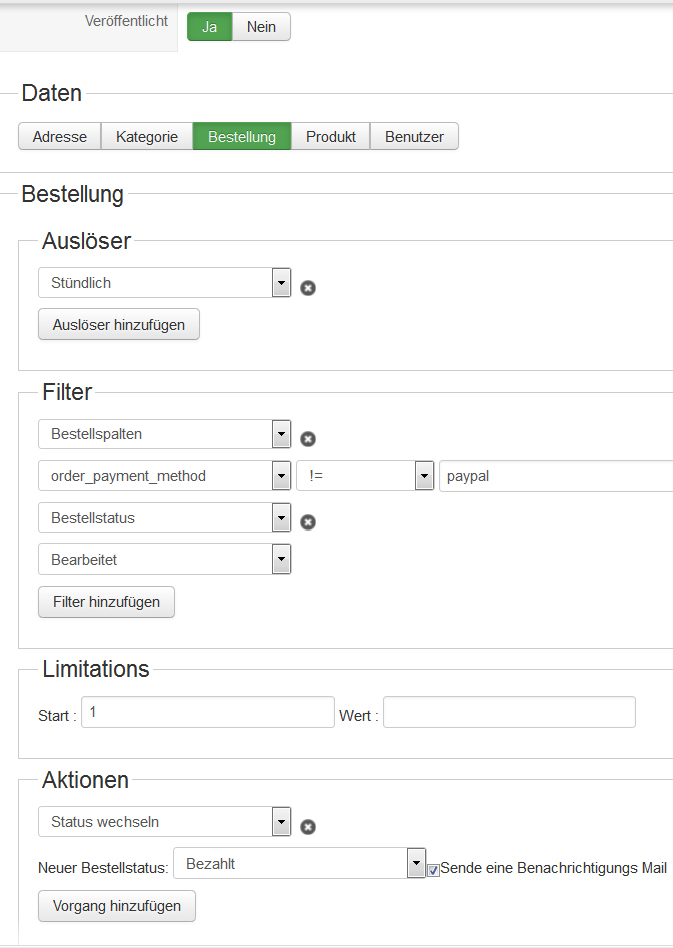Click the Start limitation input field
Image resolution: width=673 pixels, height=948 pixels.
point(207,713)
